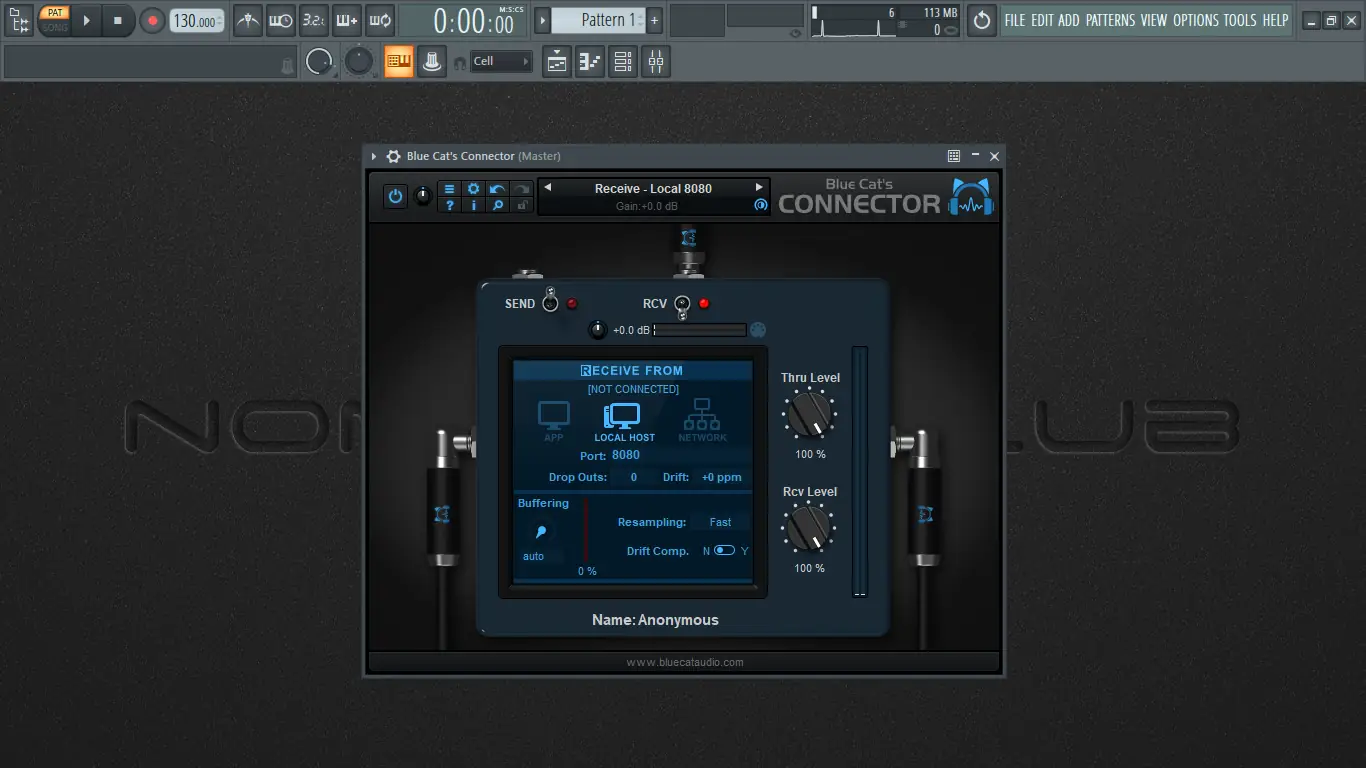Click the plugin window grid layout icon

(x=954, y=156)
